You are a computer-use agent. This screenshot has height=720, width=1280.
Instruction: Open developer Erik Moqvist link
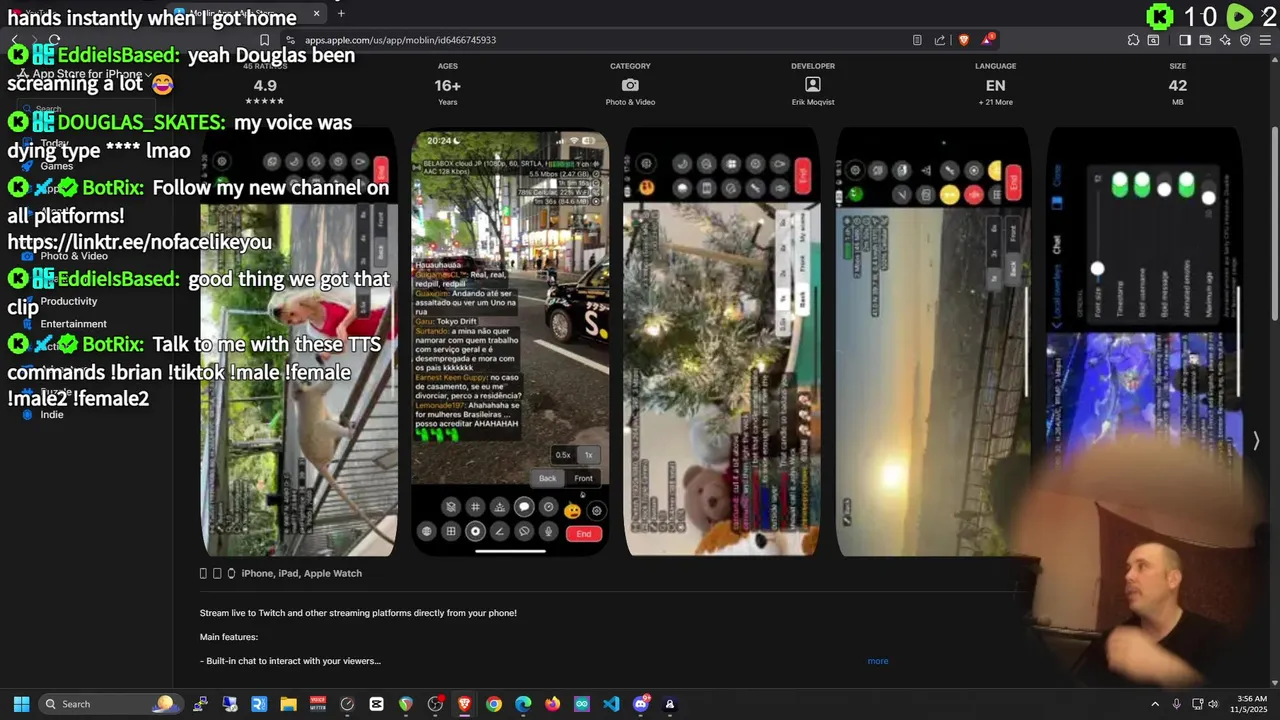[x=812, y=102]
